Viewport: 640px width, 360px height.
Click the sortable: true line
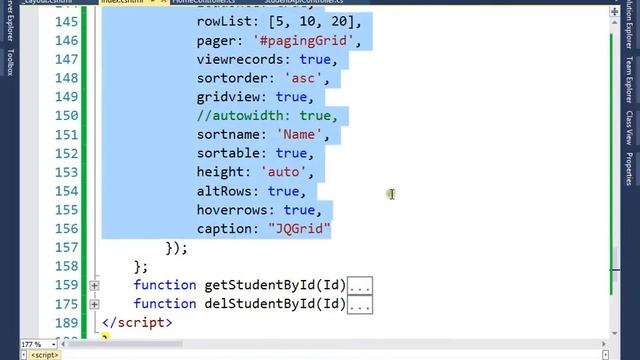[x=255, y=153]
